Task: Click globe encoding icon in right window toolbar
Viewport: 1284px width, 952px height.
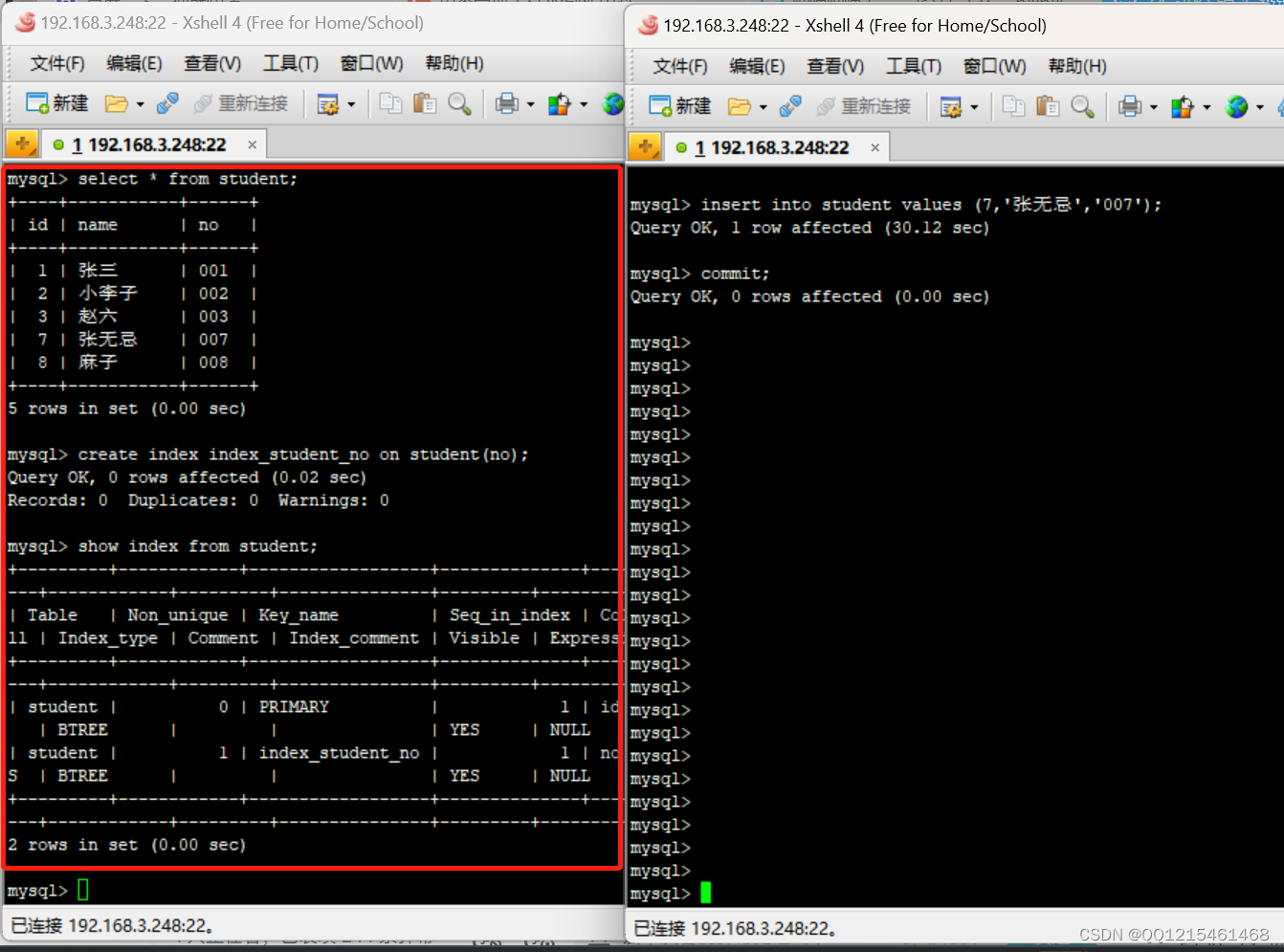Action: (x=1236, y=106)
